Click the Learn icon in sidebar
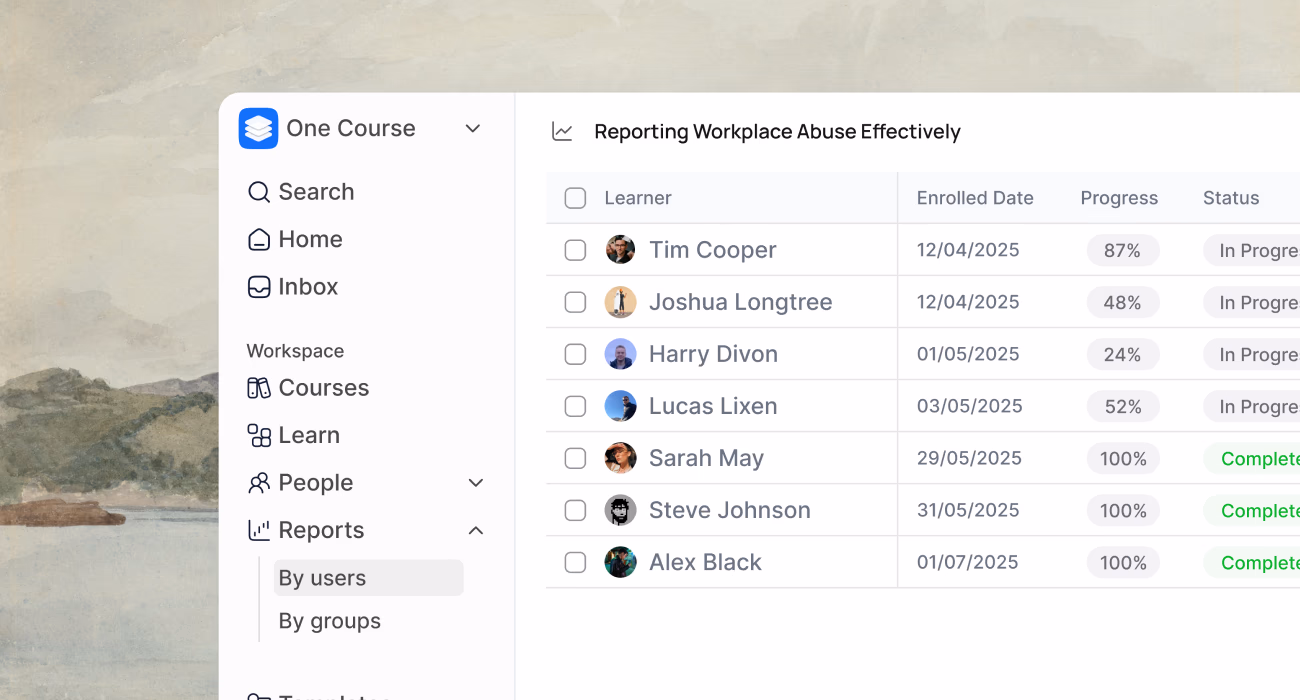1300x700 pixels. [258, 435]
